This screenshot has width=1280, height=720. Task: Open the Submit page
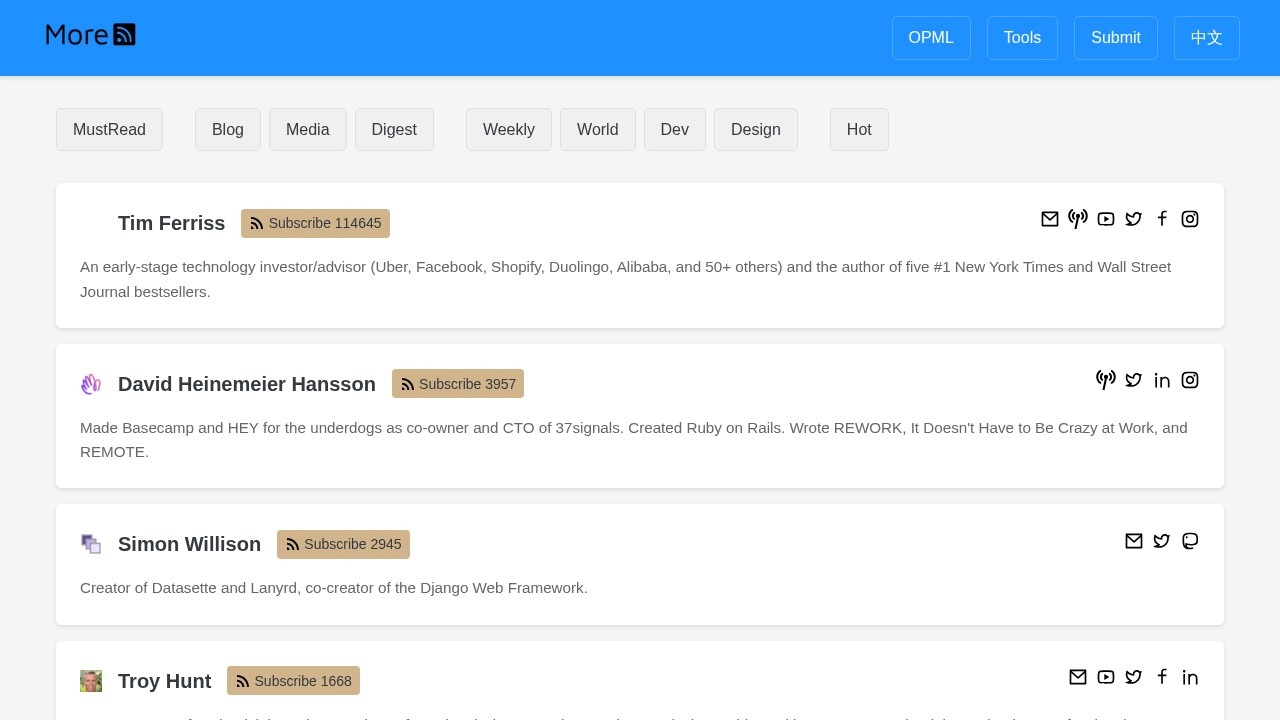click(x=1116, y=38)
